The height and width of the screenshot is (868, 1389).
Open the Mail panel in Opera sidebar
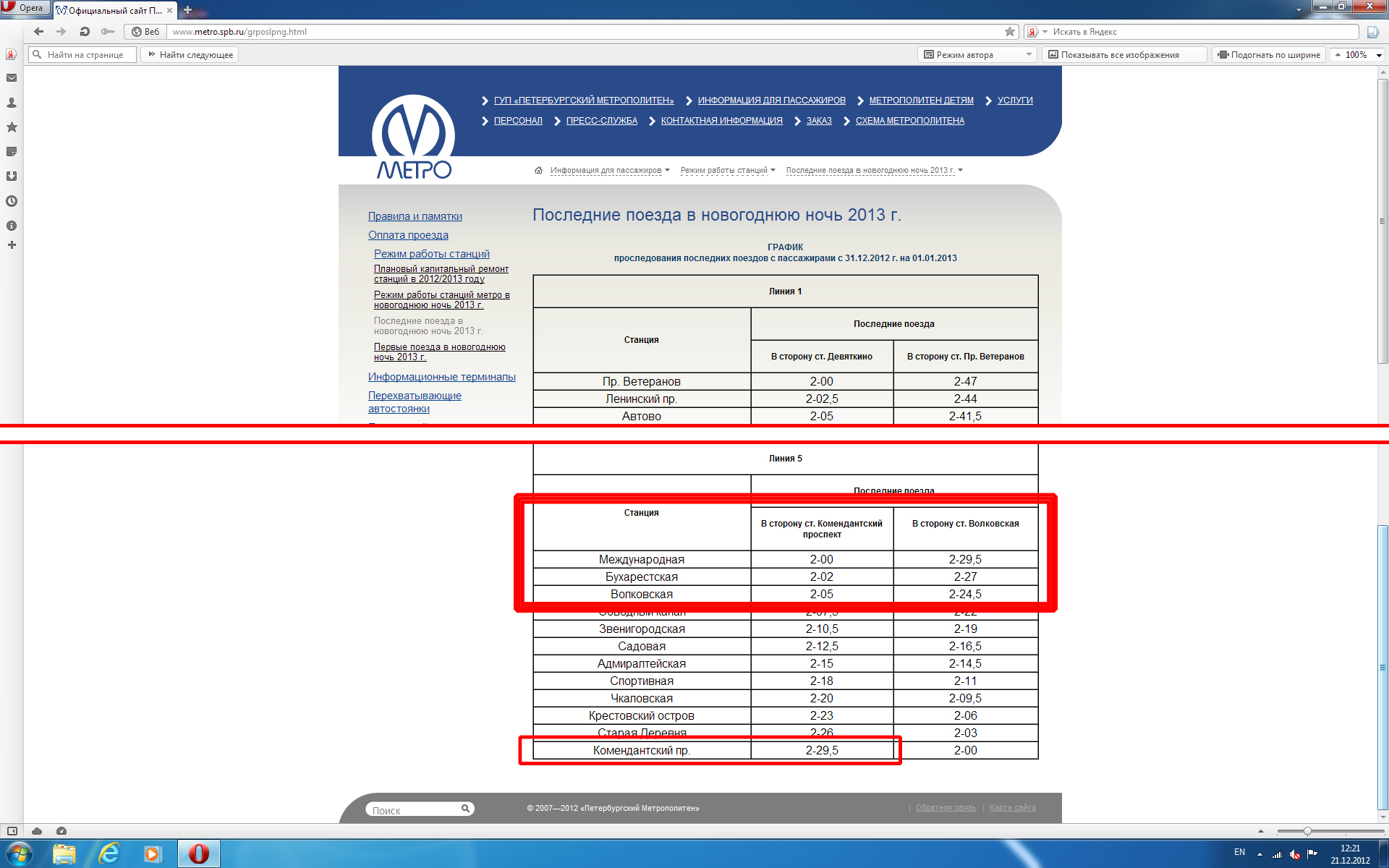pos(12,78)
